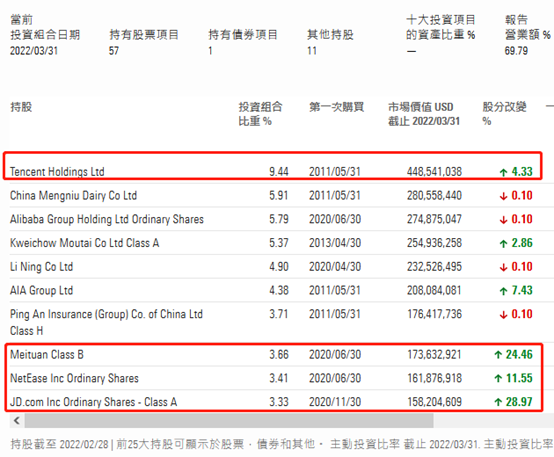Click the green up arrow beside 24.46
The height and width of the screenshot is (457, 554).
(498, 355)
